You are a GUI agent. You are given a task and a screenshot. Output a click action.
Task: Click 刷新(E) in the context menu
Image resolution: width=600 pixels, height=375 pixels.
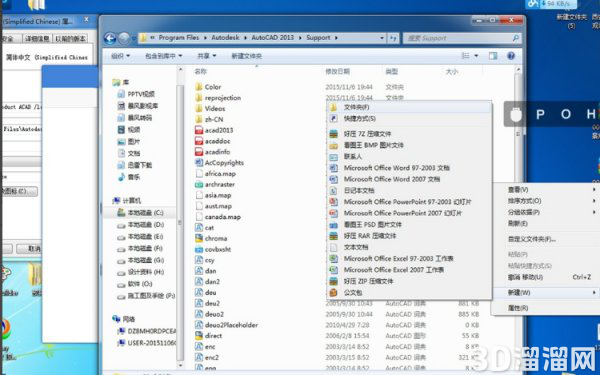point(546,223)
